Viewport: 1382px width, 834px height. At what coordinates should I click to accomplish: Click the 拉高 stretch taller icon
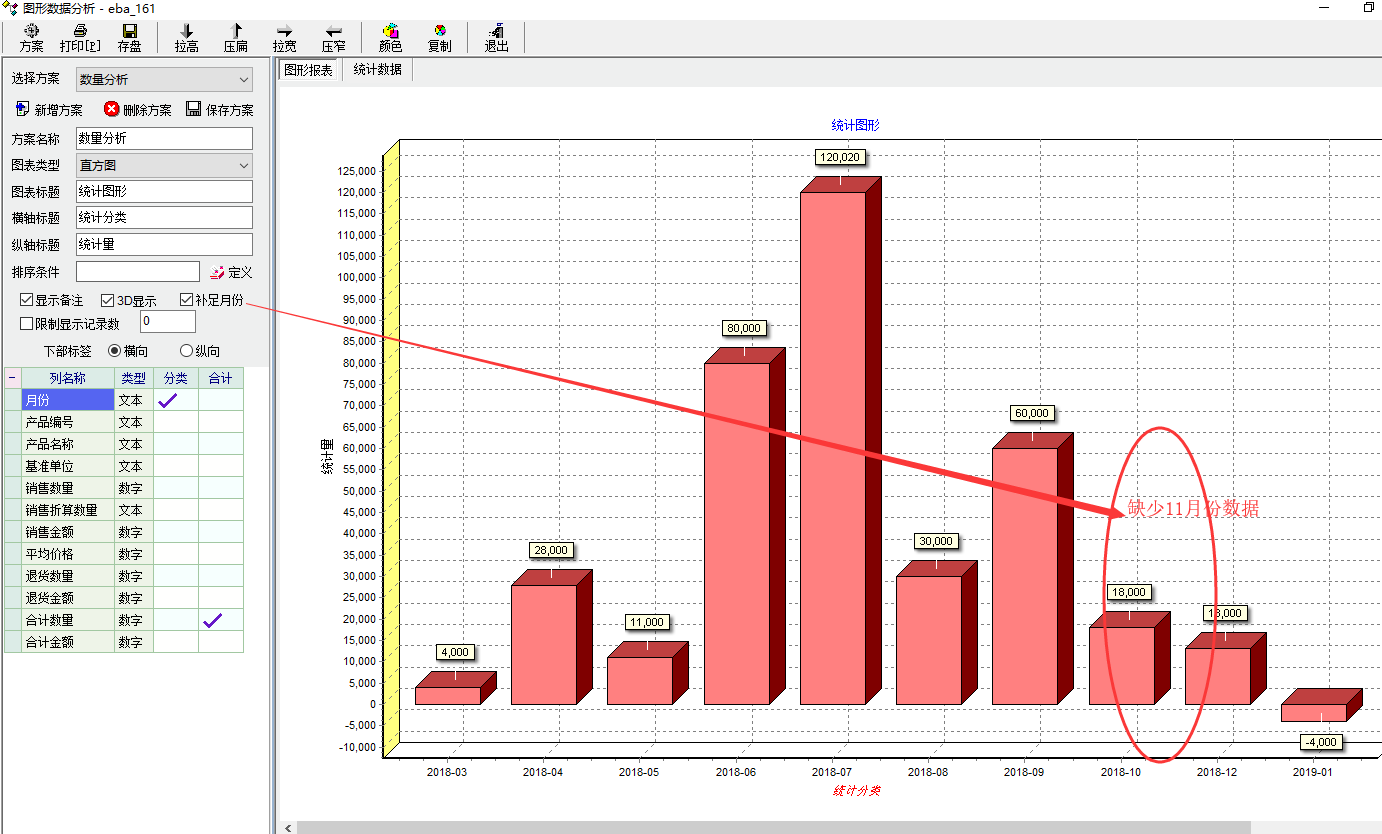pos(186,32)
